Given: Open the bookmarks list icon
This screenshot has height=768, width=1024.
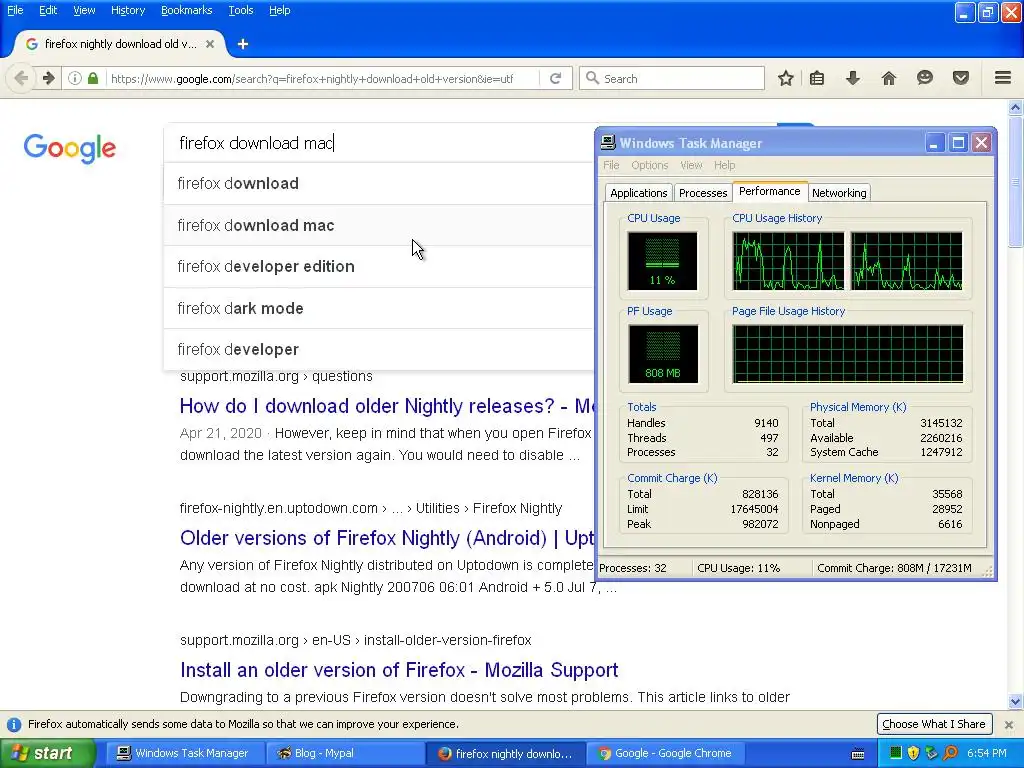Looking at the screenshot, I should point(816,78).
